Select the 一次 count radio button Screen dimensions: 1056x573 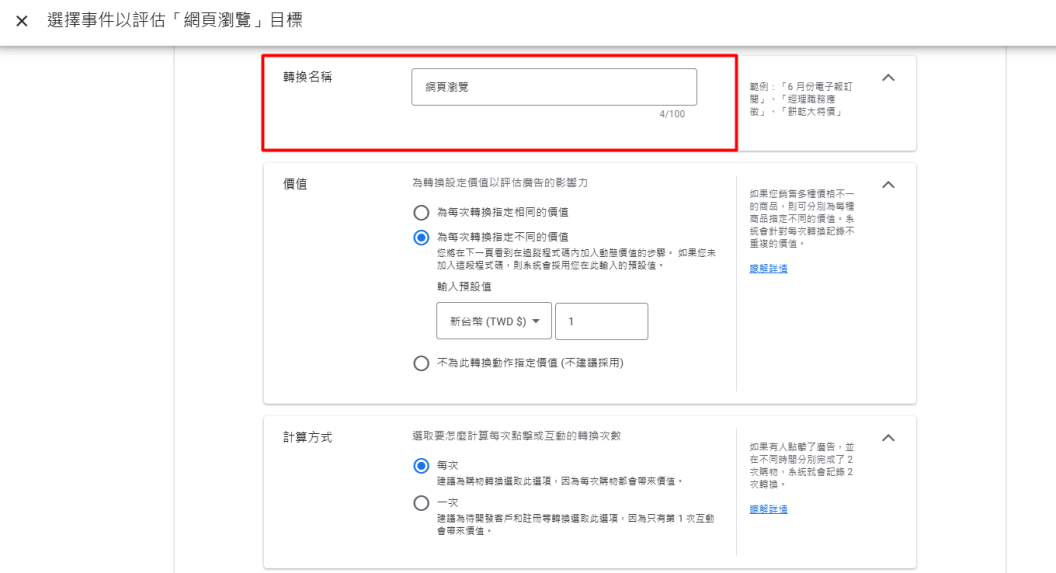(421, 504)
